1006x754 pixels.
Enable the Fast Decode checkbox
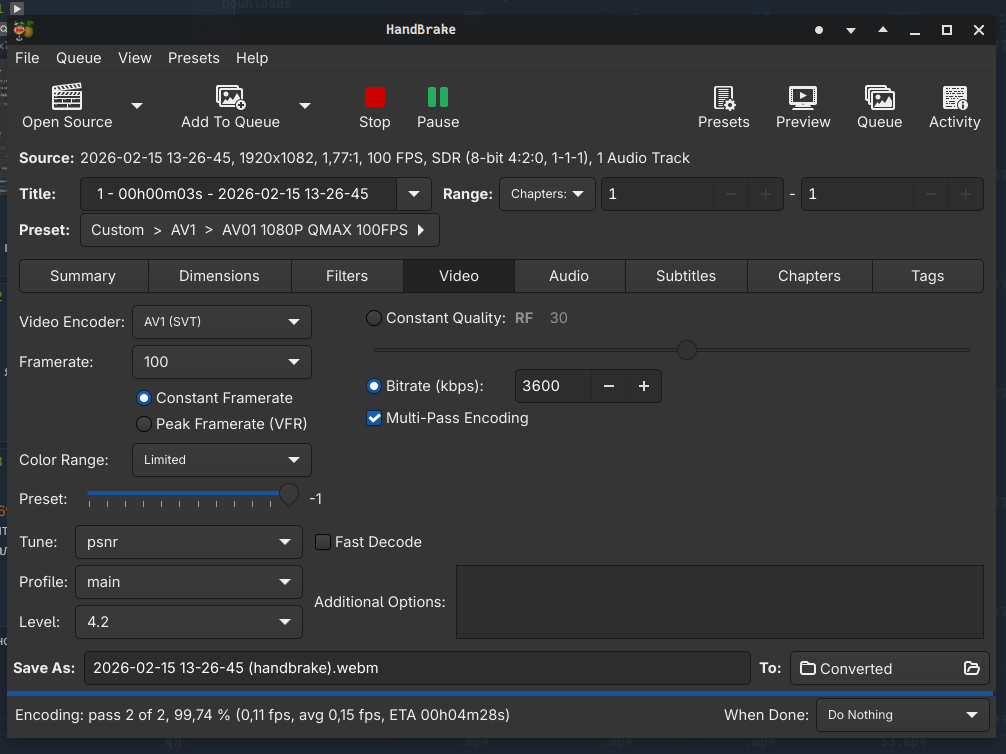click(x=323, y=542)
